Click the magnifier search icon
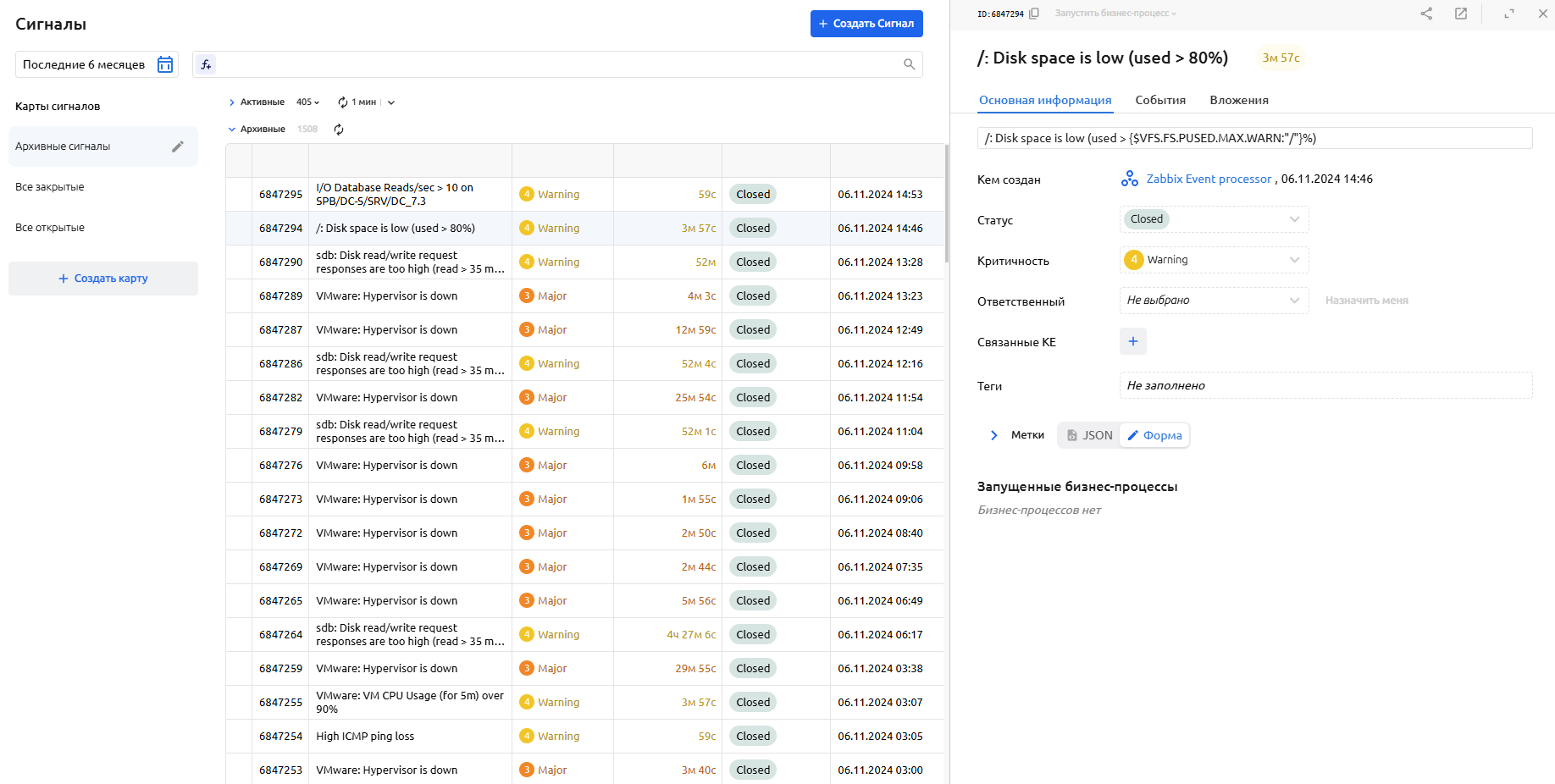 point(909,64)
